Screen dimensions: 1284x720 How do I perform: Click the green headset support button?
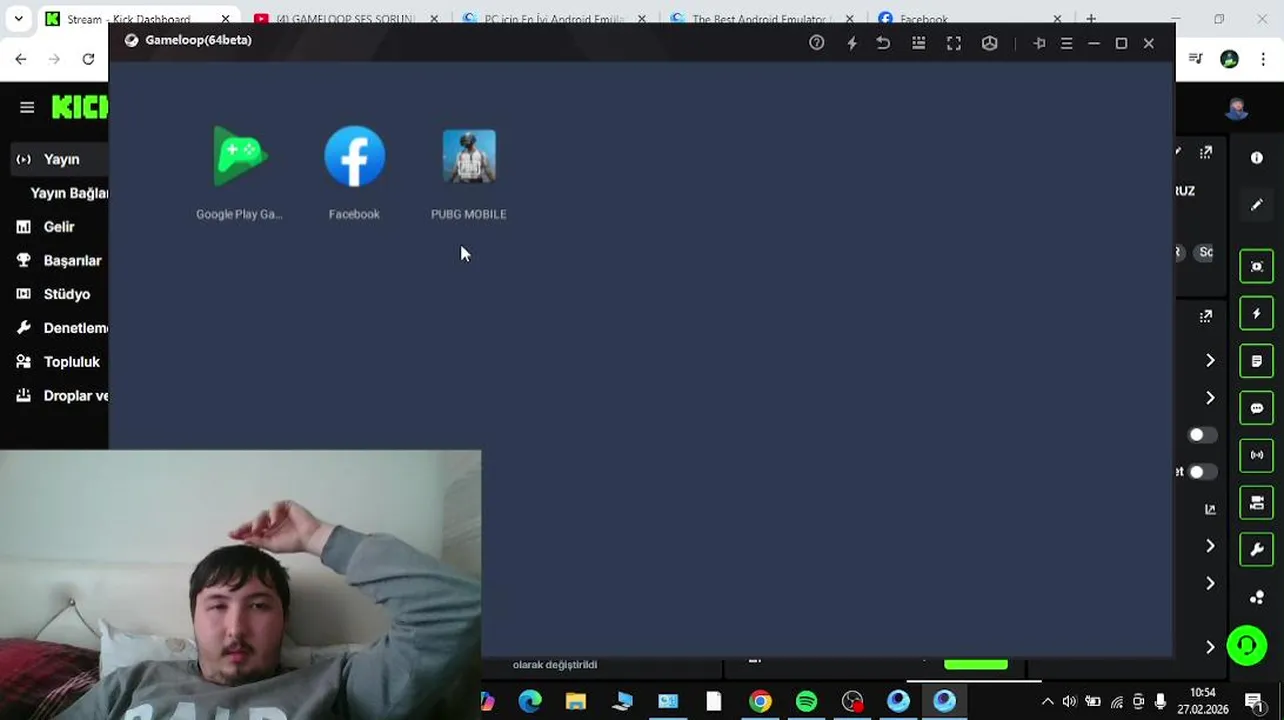pyautogui.click(x=1247, y=646)
